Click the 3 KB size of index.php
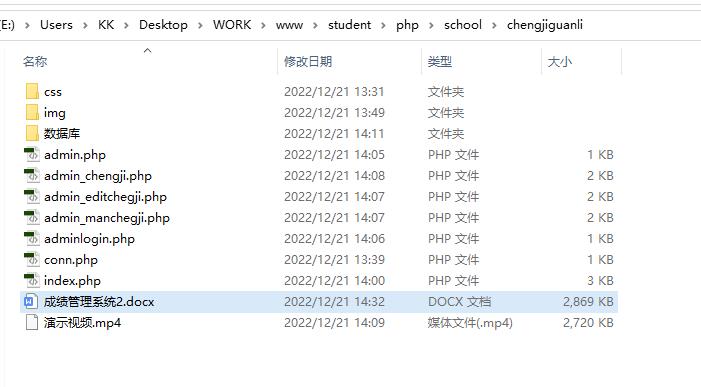Viewport: 701px width, 387px height. (x=600, y=281)
